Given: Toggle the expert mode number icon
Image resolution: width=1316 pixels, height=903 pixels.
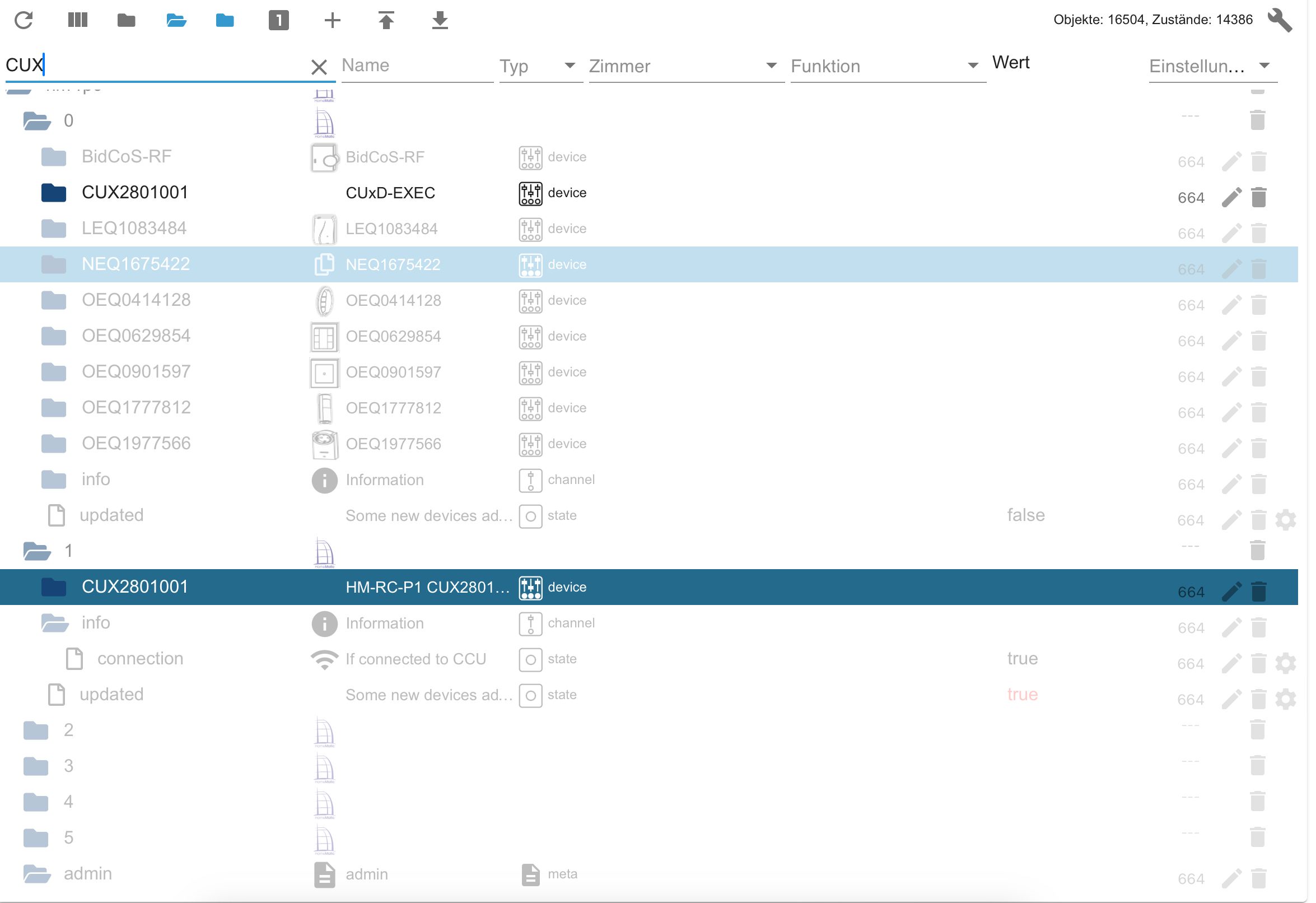Looking at the screenshot, I should (x=279, y=20).
